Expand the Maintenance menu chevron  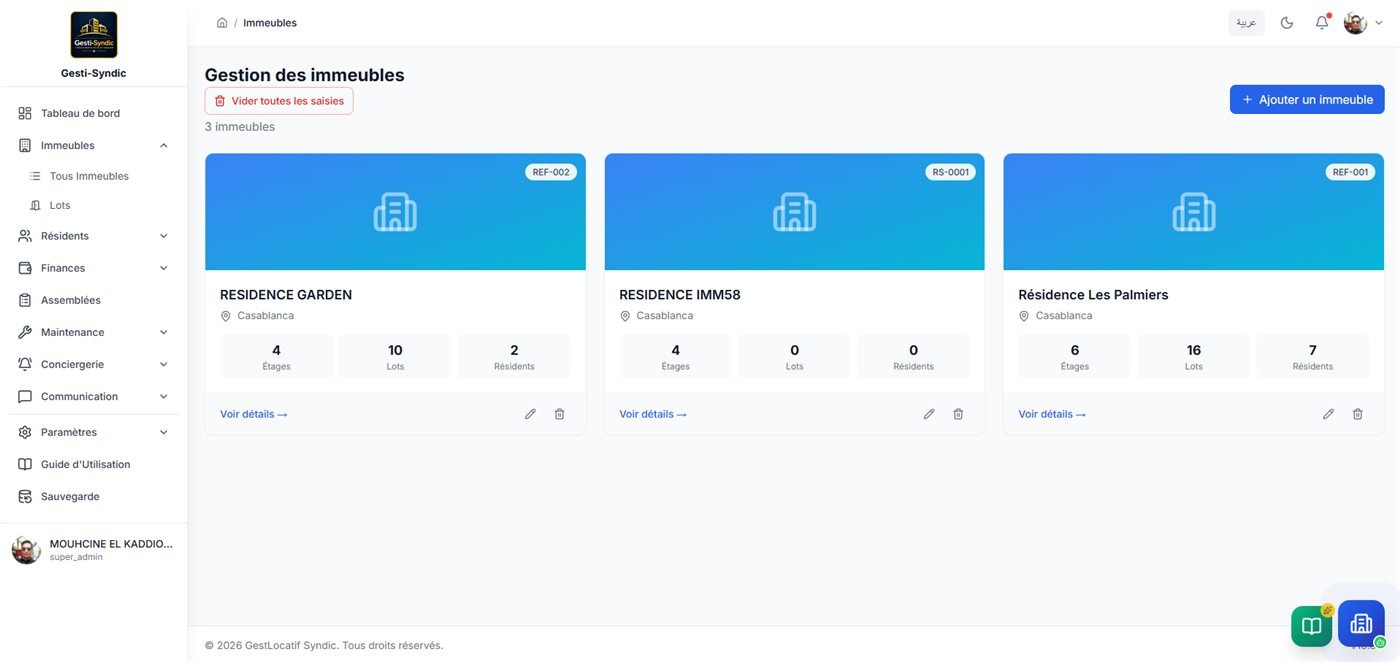click(x=163, y=332)
